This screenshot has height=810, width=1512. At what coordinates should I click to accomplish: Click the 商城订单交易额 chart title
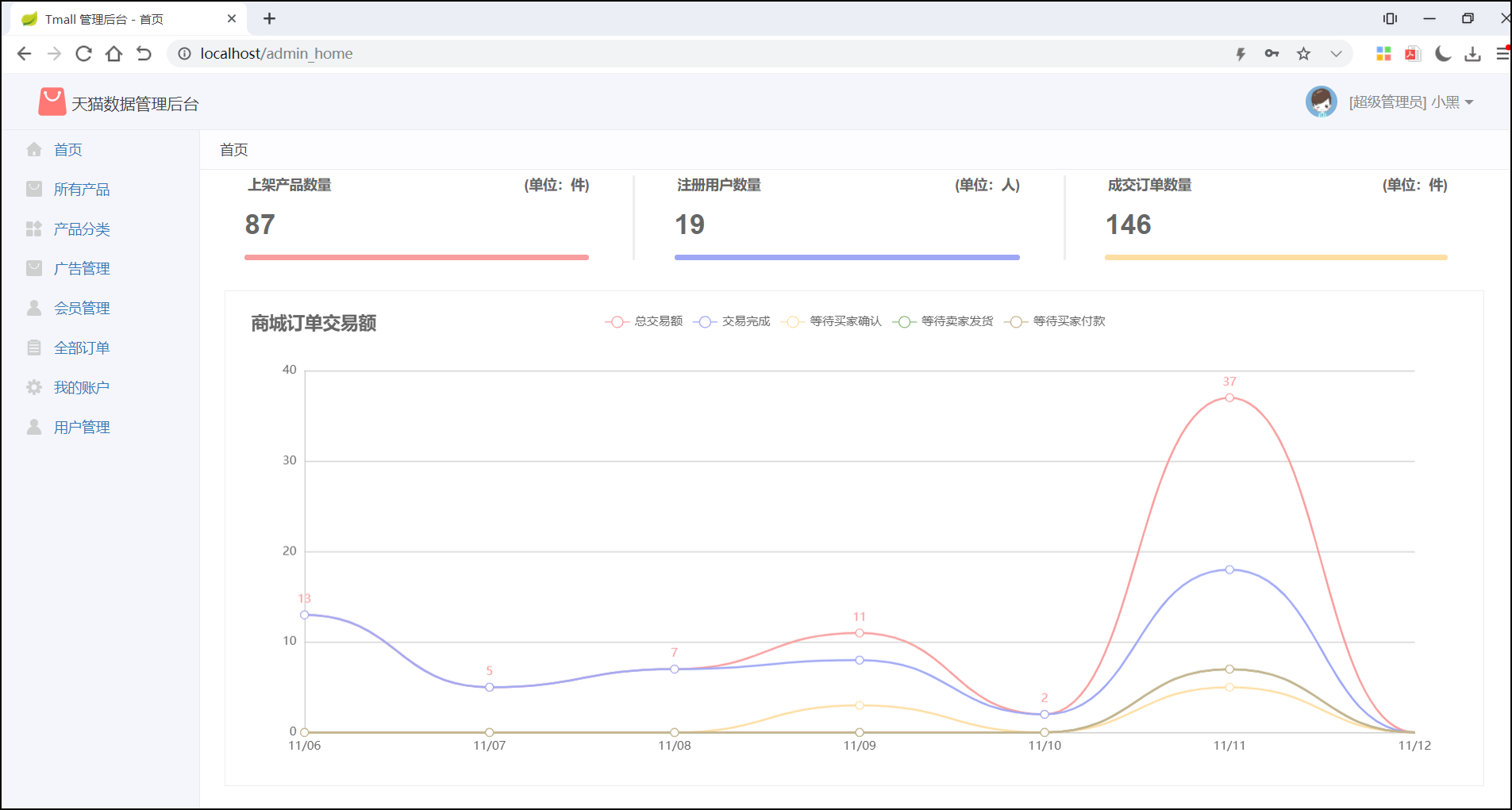click(x=314, y=323)
